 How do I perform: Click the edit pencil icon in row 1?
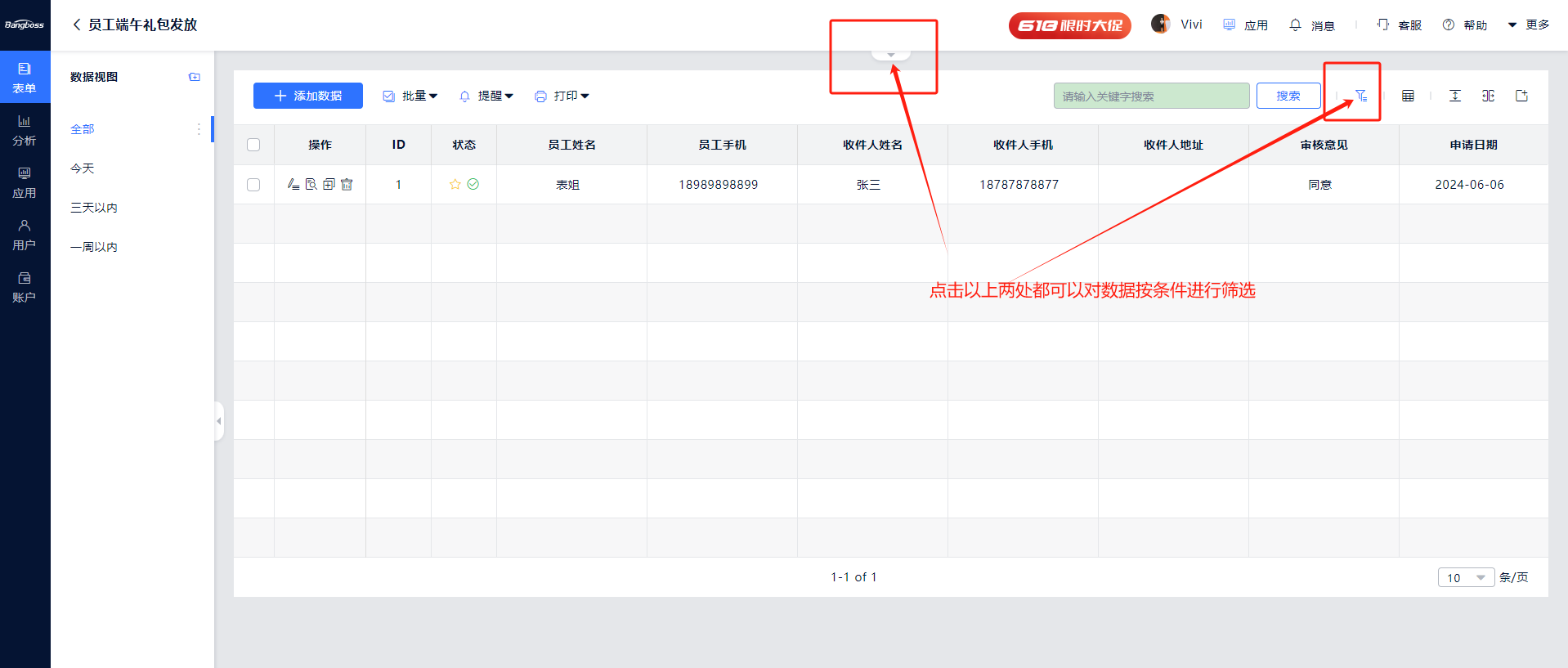293,185
